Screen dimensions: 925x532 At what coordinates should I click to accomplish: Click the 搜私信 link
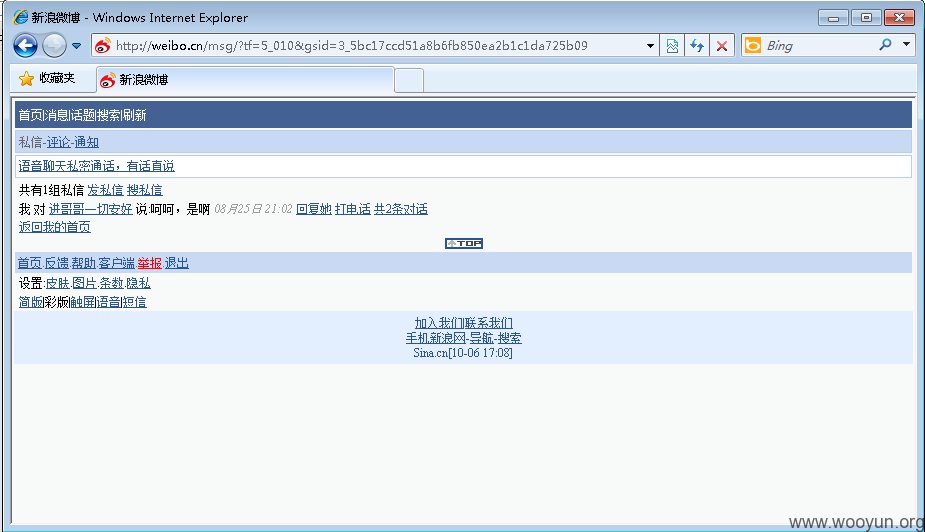coord(145,190)
